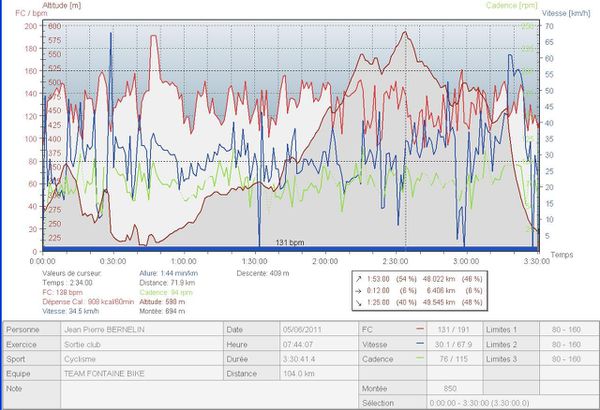The width and height of the screenshot is (600, 410).
Task: Click the uphill arrow icon in summary box
Action: pos(358,279)
